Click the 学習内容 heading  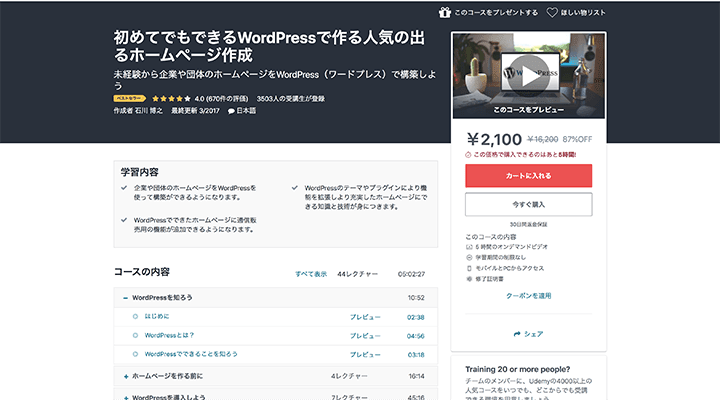(140, 172)
